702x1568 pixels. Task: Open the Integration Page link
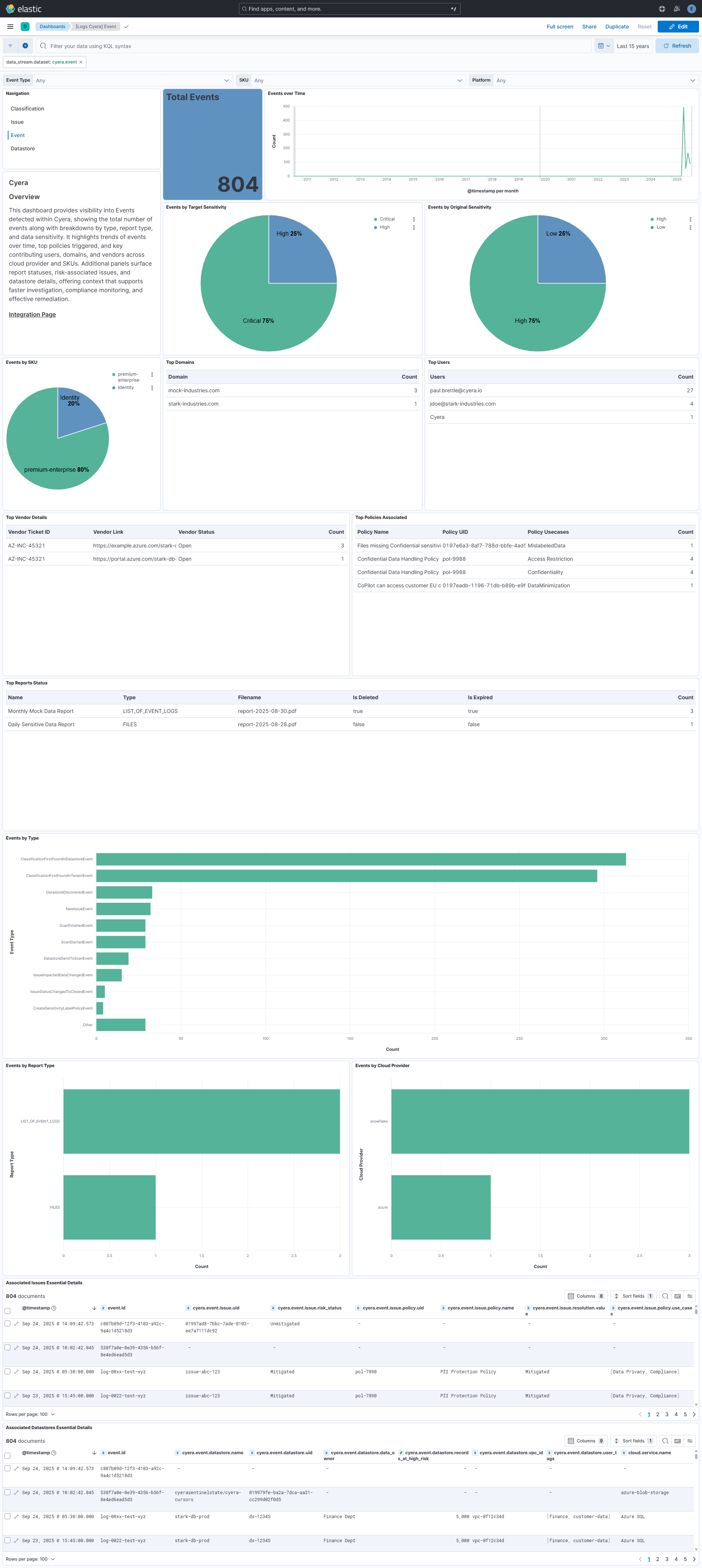click(x=32, y=314)
